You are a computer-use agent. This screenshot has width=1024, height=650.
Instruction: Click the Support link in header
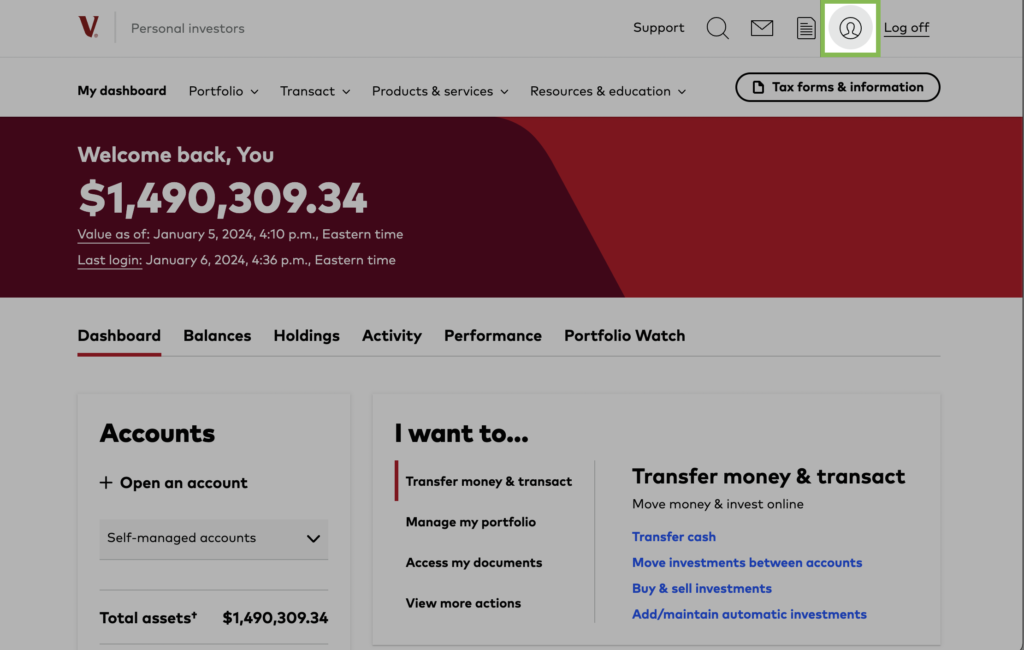tap(658, 28)
